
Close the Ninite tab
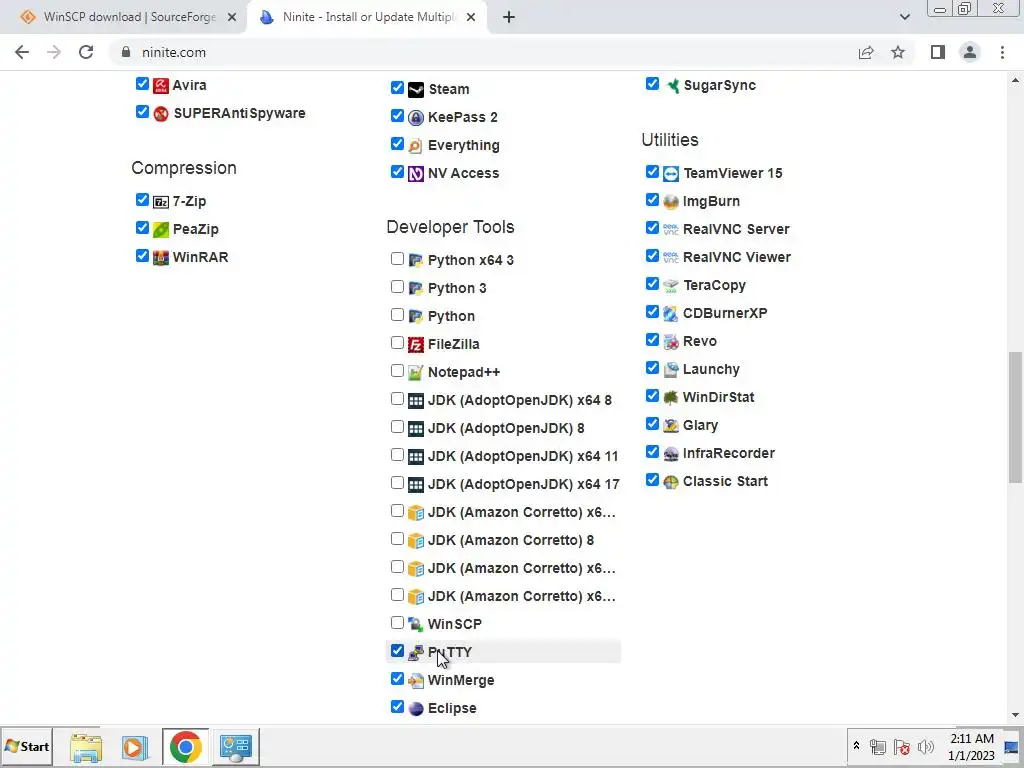pos(471,18)
